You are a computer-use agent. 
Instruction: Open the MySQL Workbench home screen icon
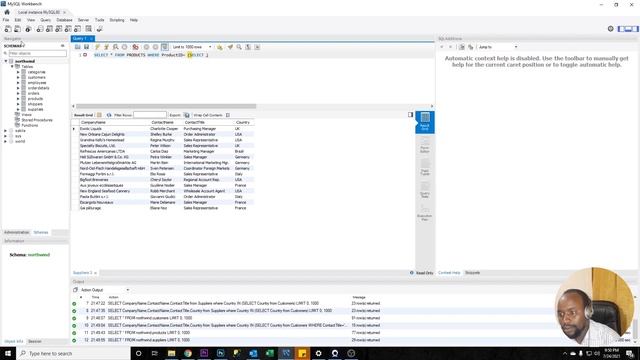pyautogui.click(x=7, y=12)
